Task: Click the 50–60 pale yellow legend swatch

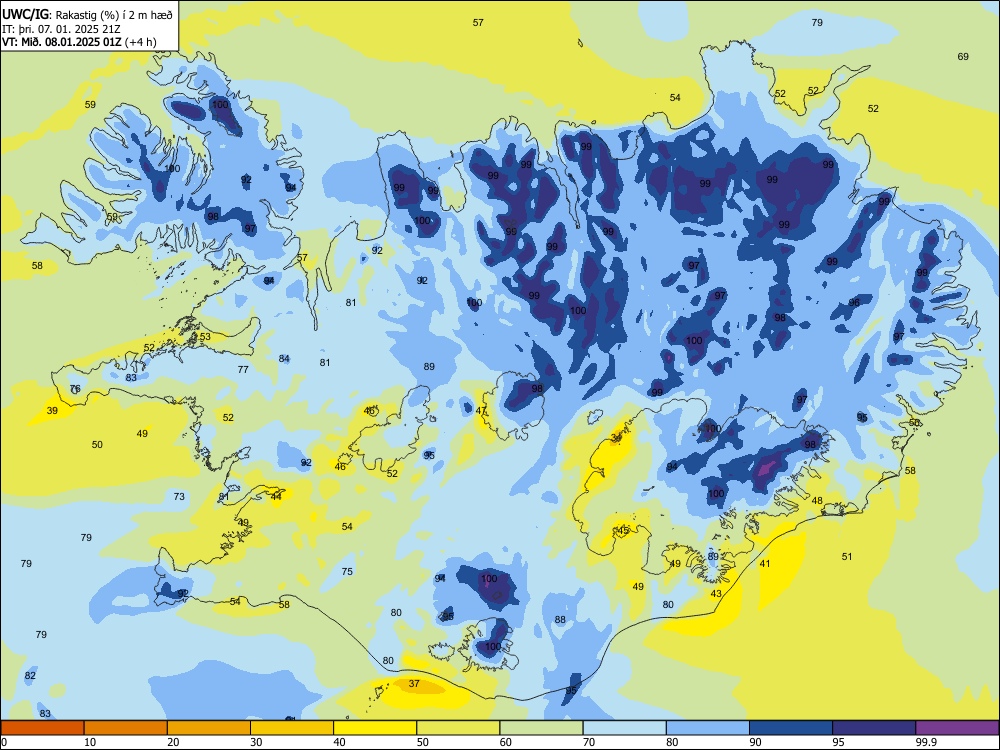Action: pos(458,728)
